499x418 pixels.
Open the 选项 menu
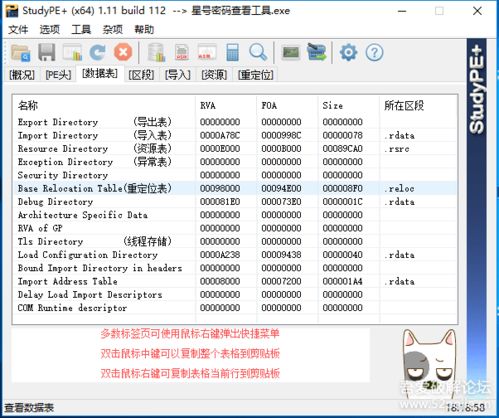50,30
